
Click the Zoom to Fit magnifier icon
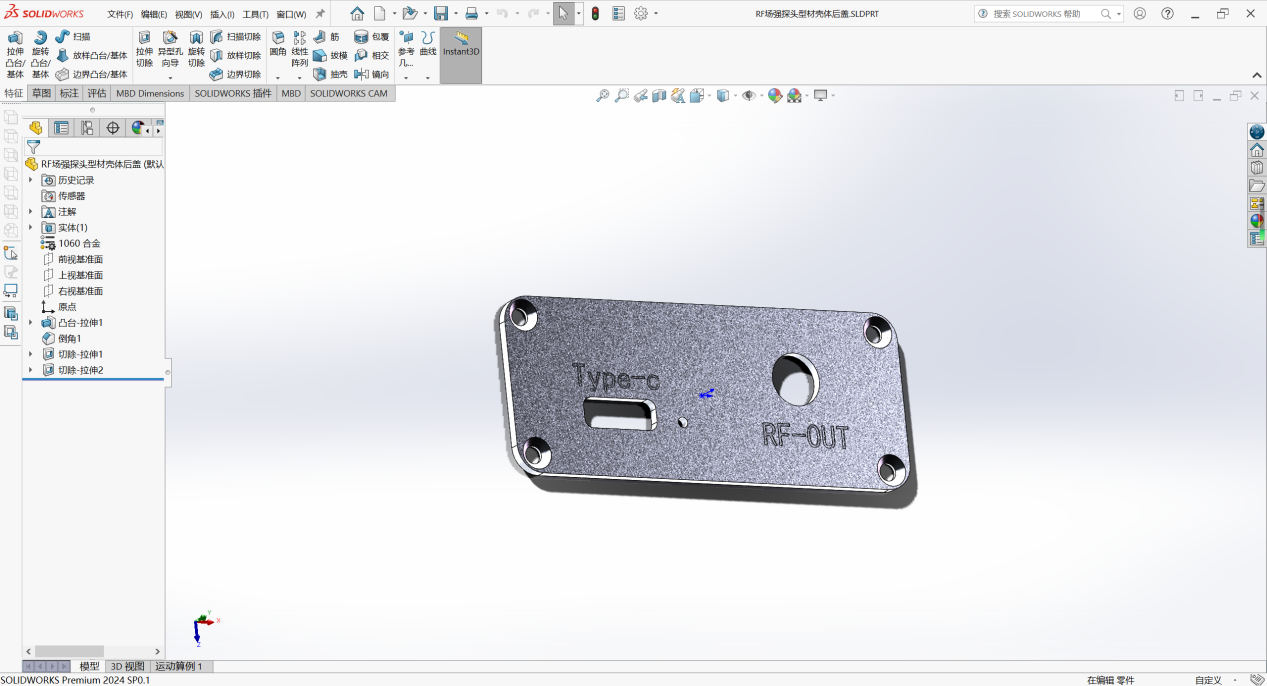602,95
